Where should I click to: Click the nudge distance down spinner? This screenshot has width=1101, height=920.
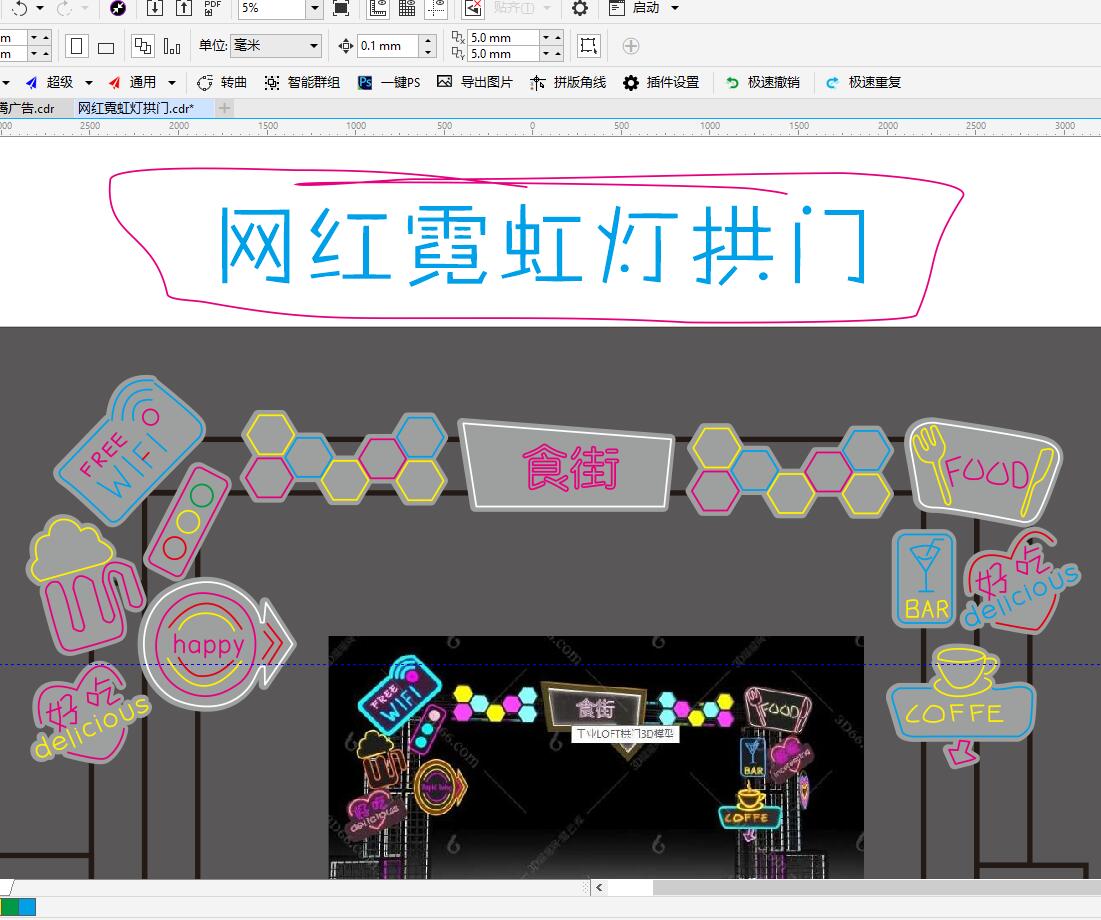pos(428,53)
